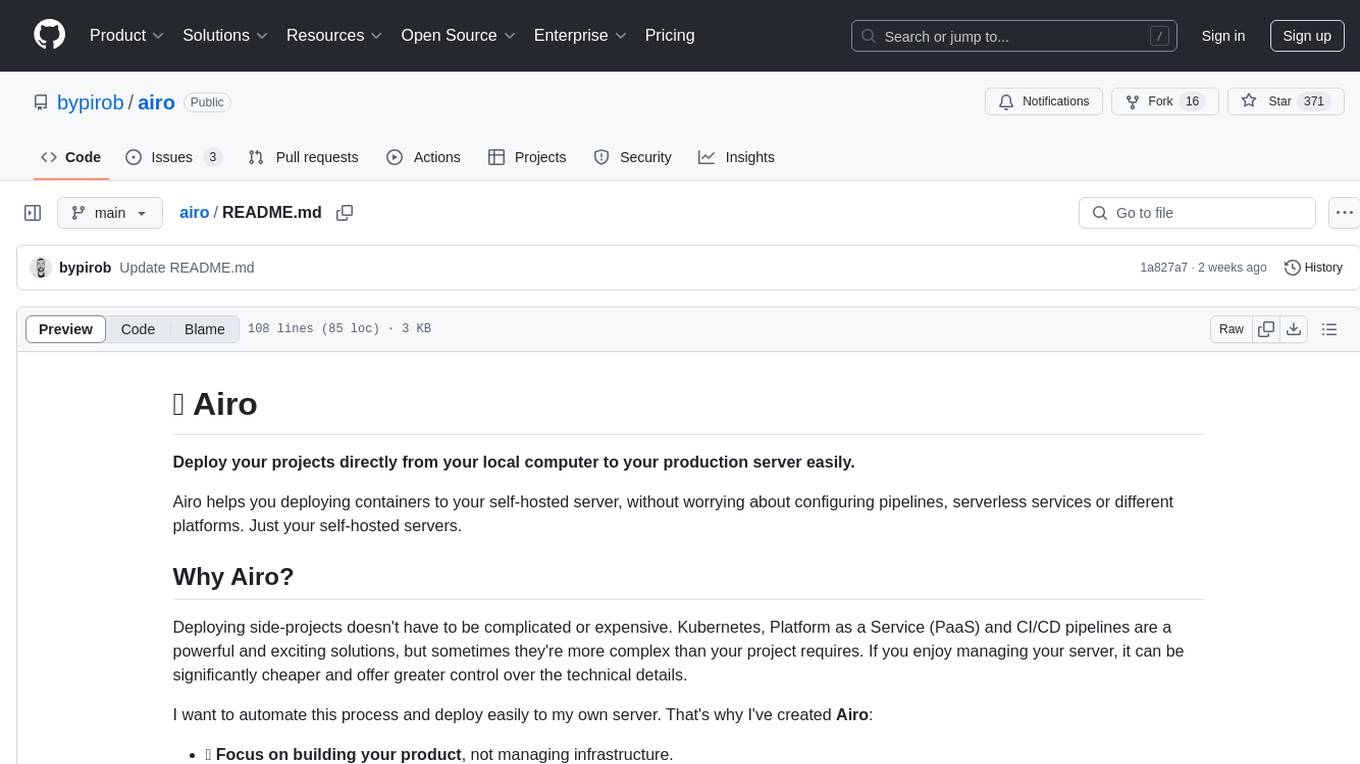Open the Raw file view

1231,329
